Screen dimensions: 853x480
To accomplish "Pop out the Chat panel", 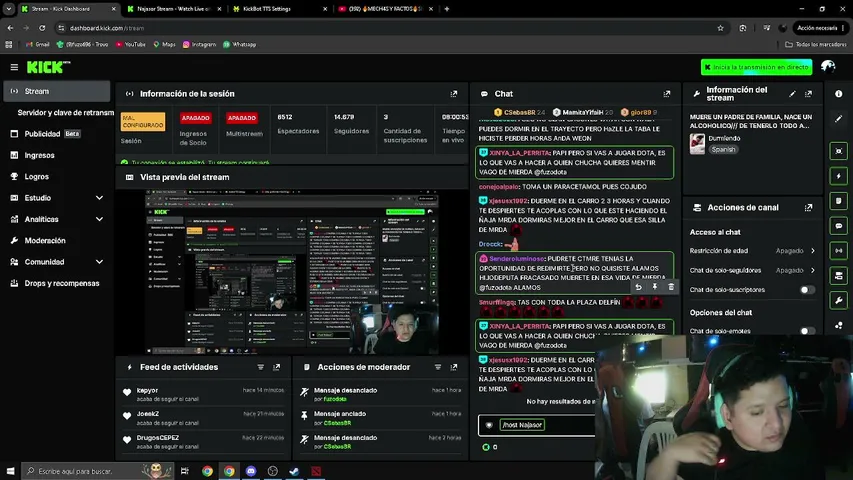I will [x=666, y=94].
